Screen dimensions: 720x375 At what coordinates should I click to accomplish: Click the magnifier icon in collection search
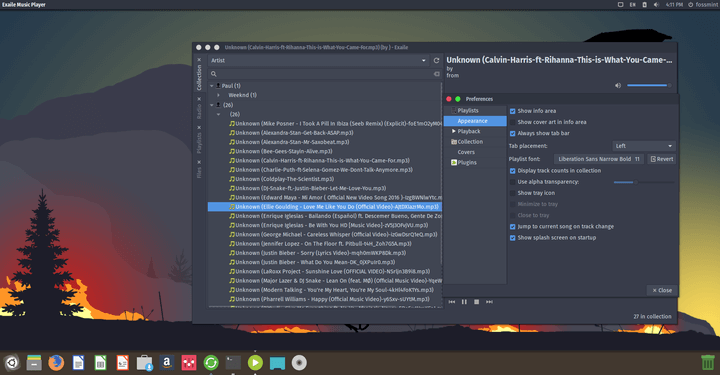point(214,74)
